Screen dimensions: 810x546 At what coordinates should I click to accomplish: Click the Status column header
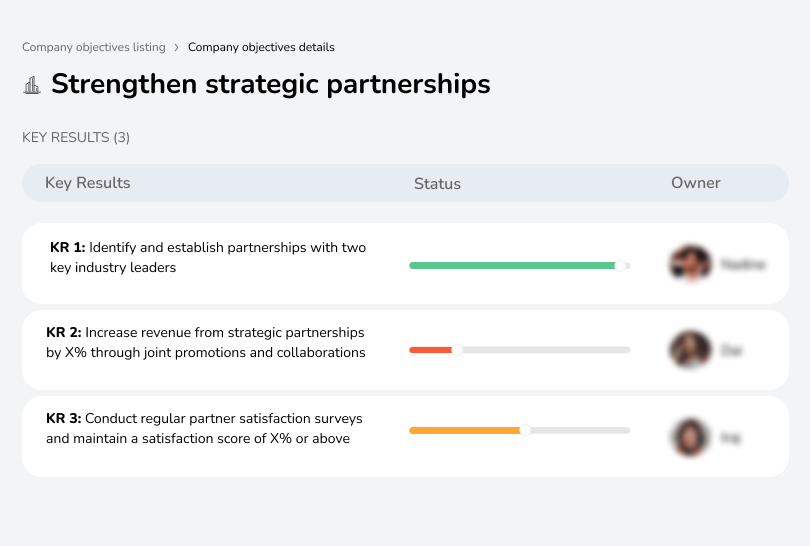[437, 183]
